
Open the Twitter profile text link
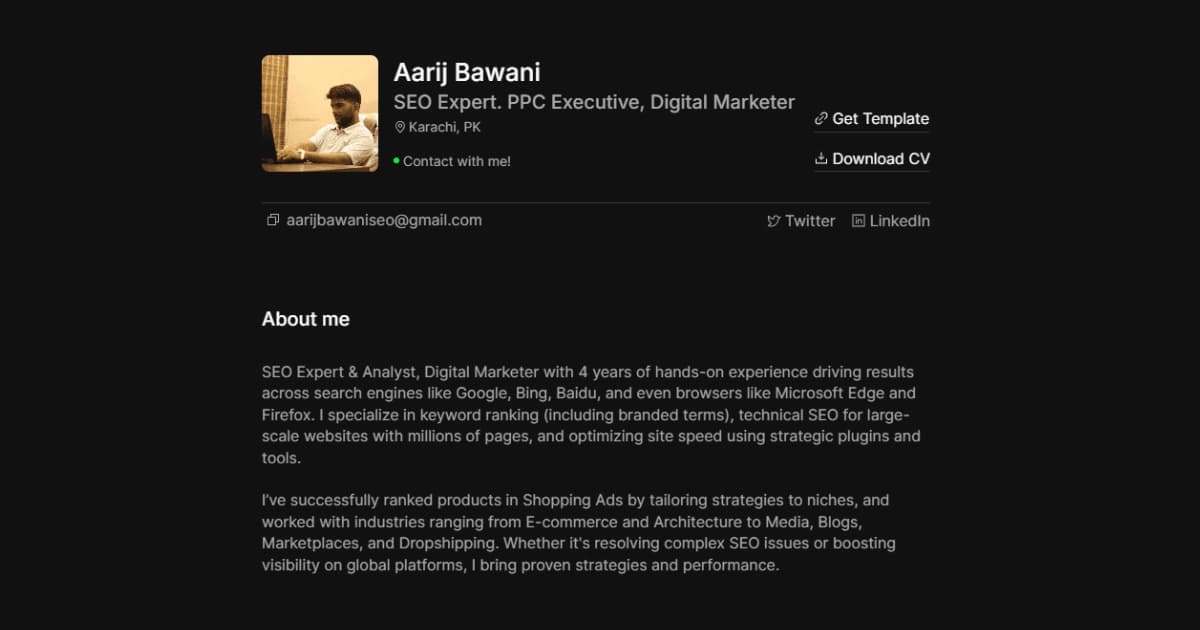[x=809, y=221]
